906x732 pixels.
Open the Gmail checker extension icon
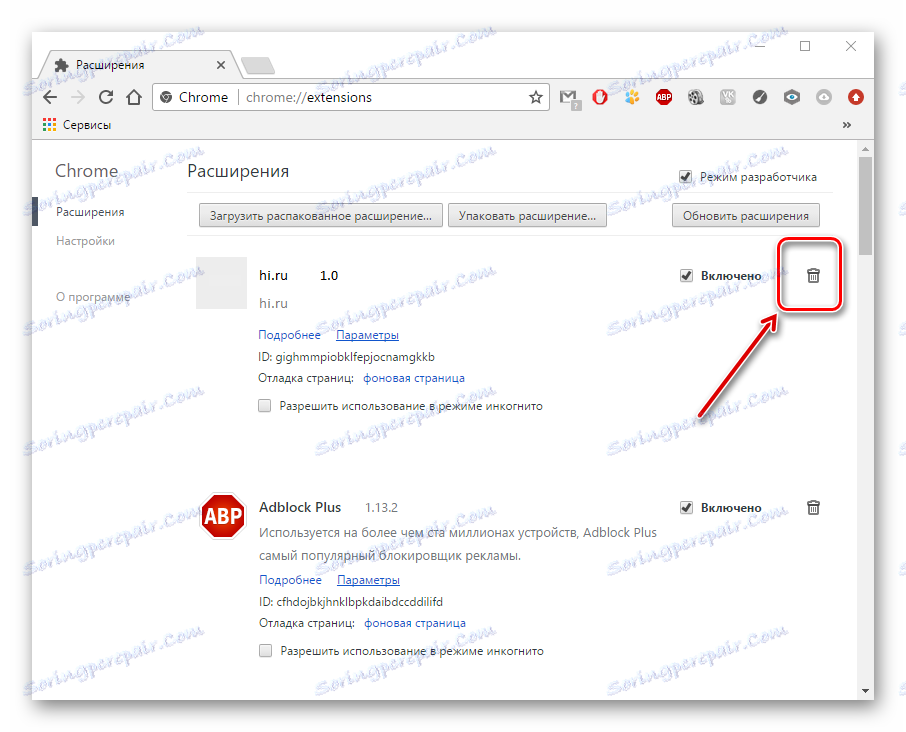click(x=570, y=98)
